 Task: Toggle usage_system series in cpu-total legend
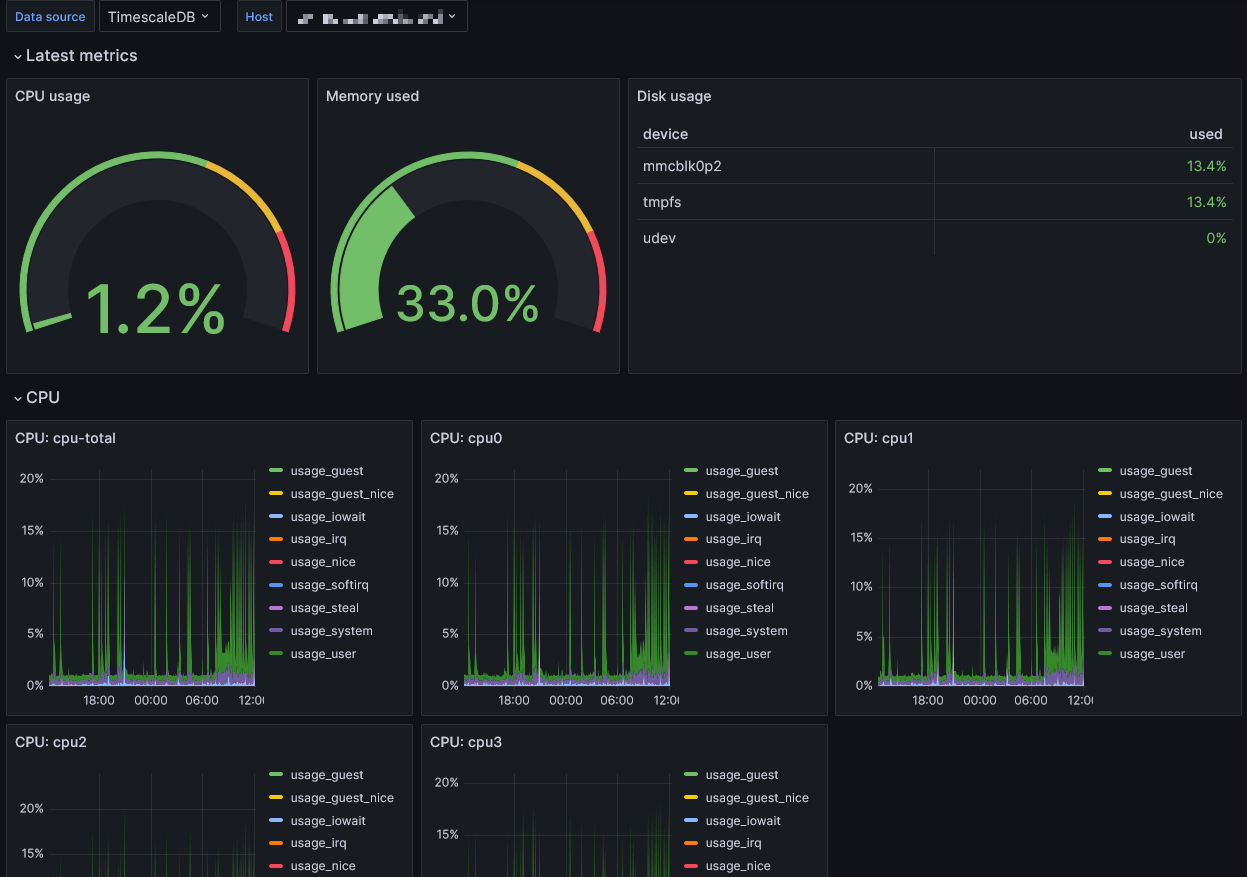click(x=331, y=631)
